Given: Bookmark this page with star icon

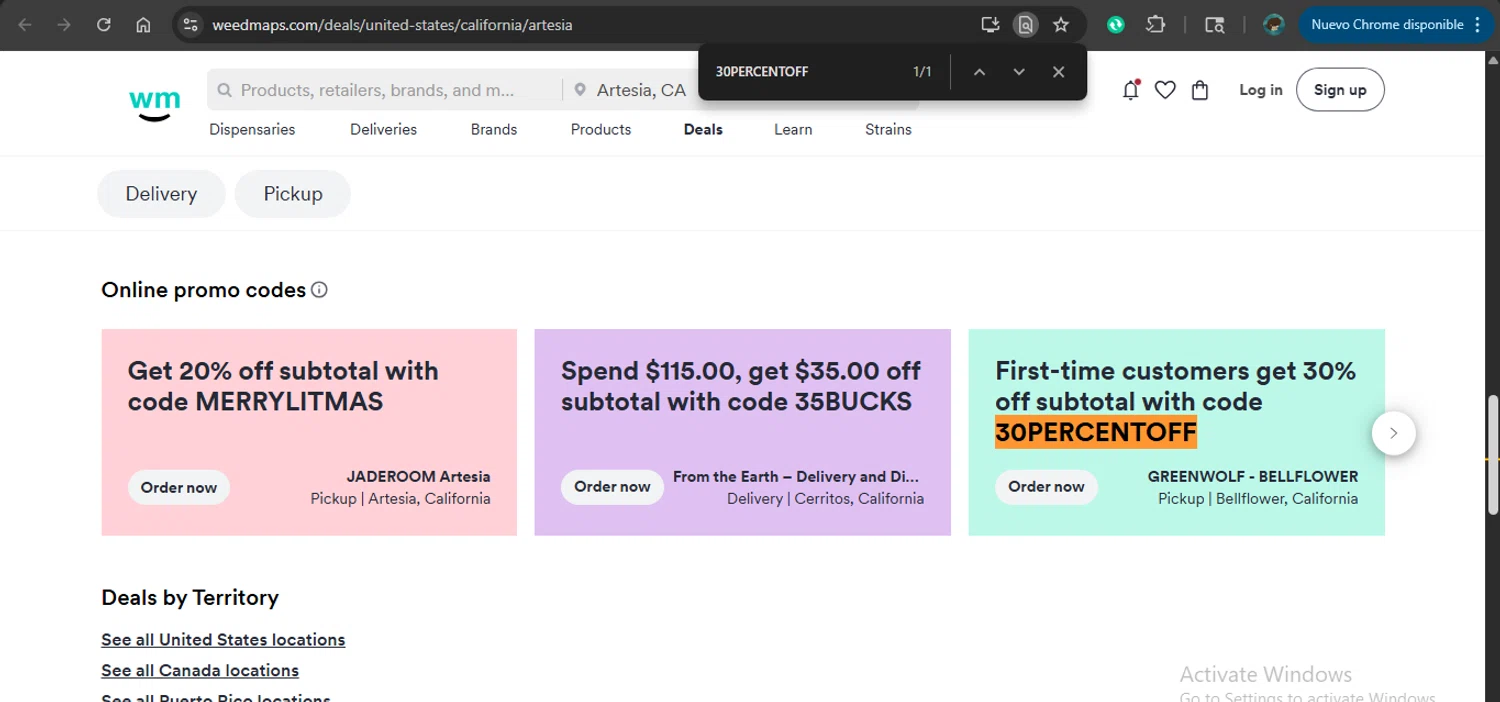Looking at the screenshot, I should tap(1061, 25).
